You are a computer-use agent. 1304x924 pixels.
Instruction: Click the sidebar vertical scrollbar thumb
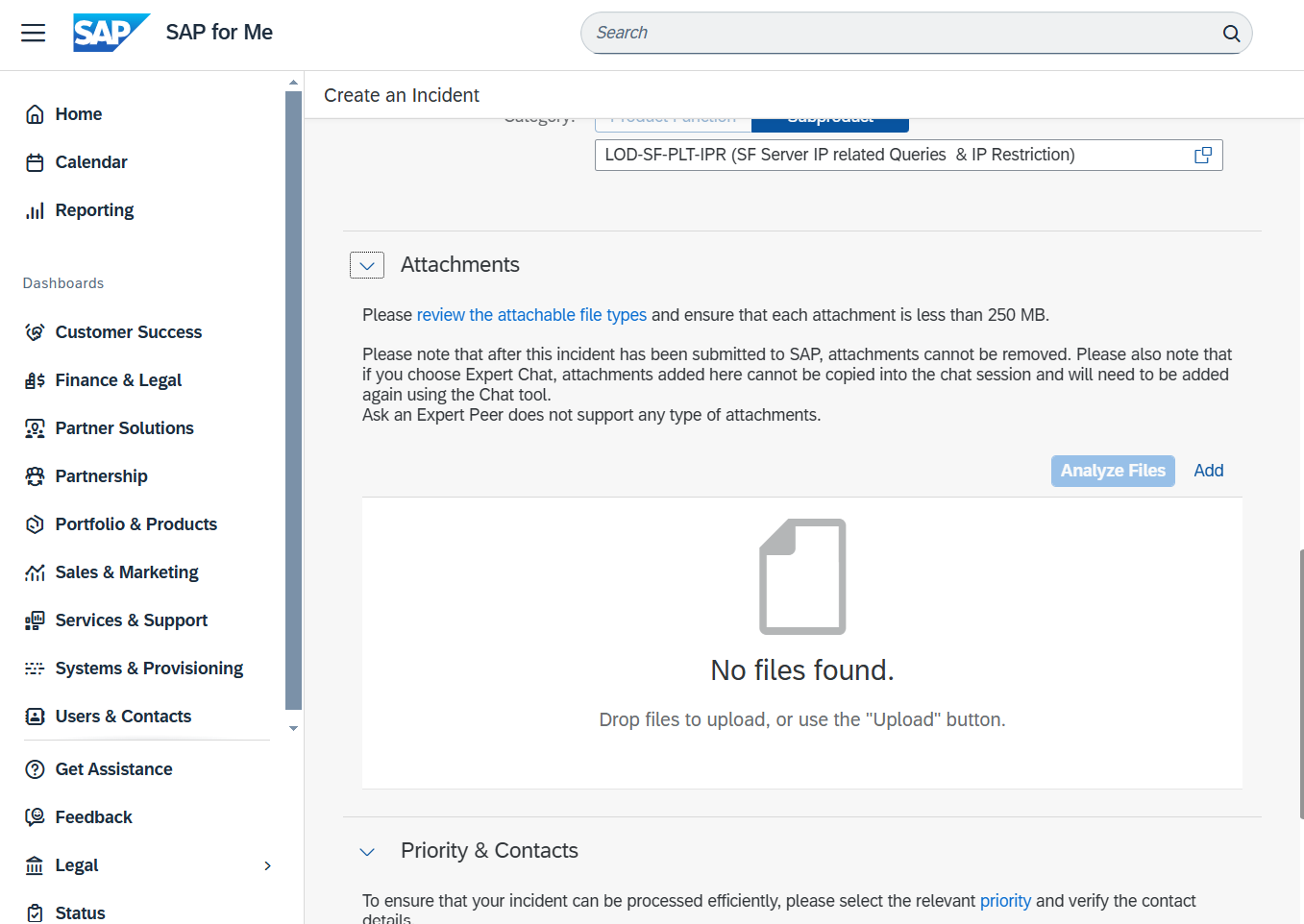click(x=293, y=401)
